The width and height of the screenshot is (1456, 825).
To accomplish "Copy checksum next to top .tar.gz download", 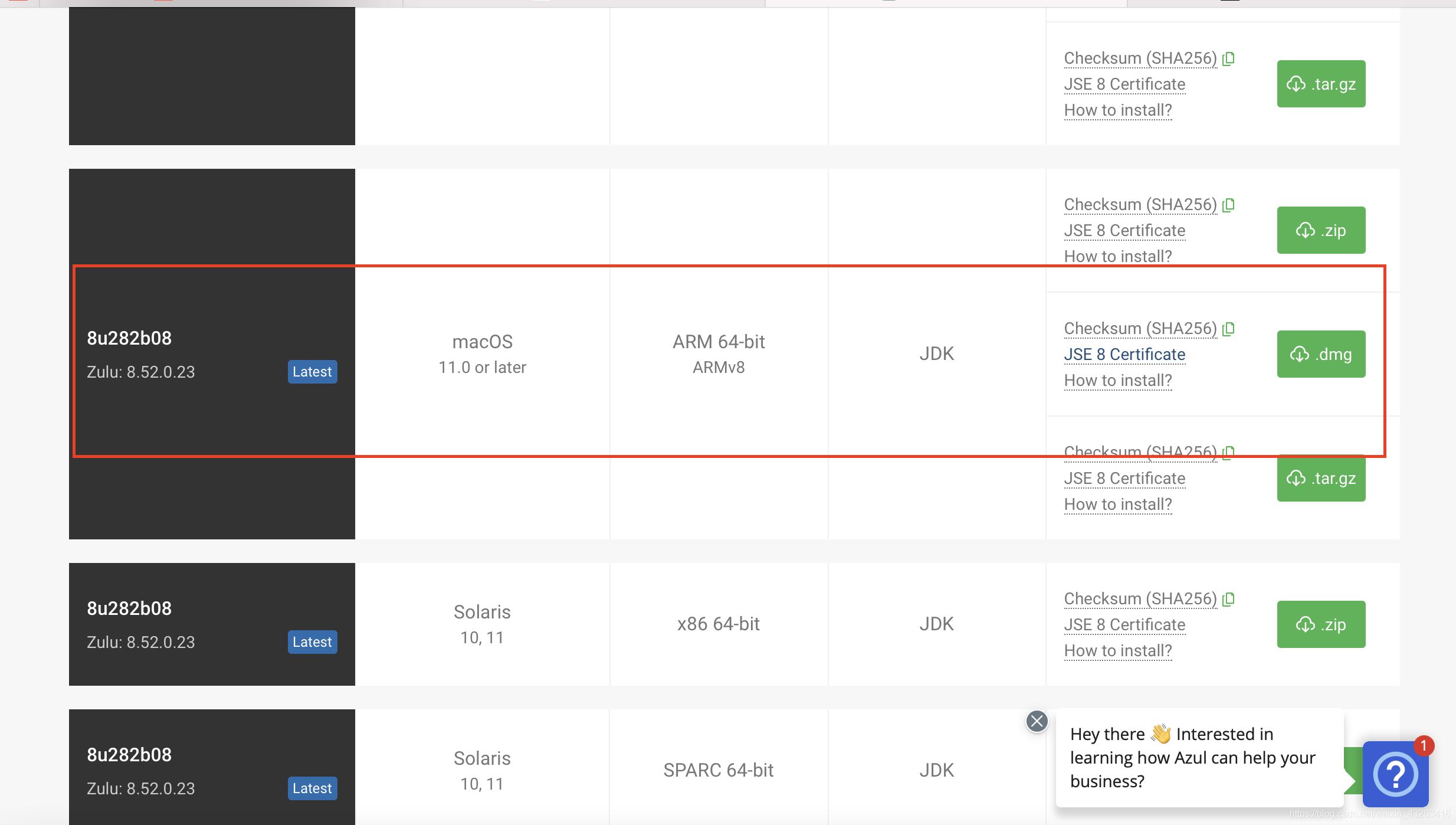I will (1229, 58).
